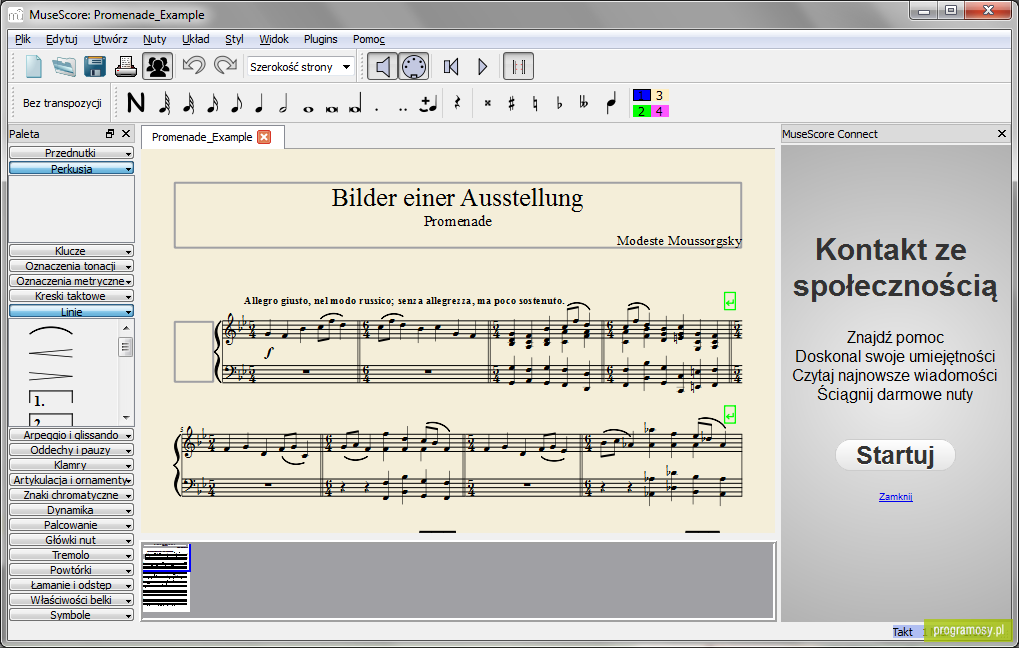The height and width of the screenshot is (648, 1019).
Task: Collapse the Perkusja palette section
Action: click(71, 168)
